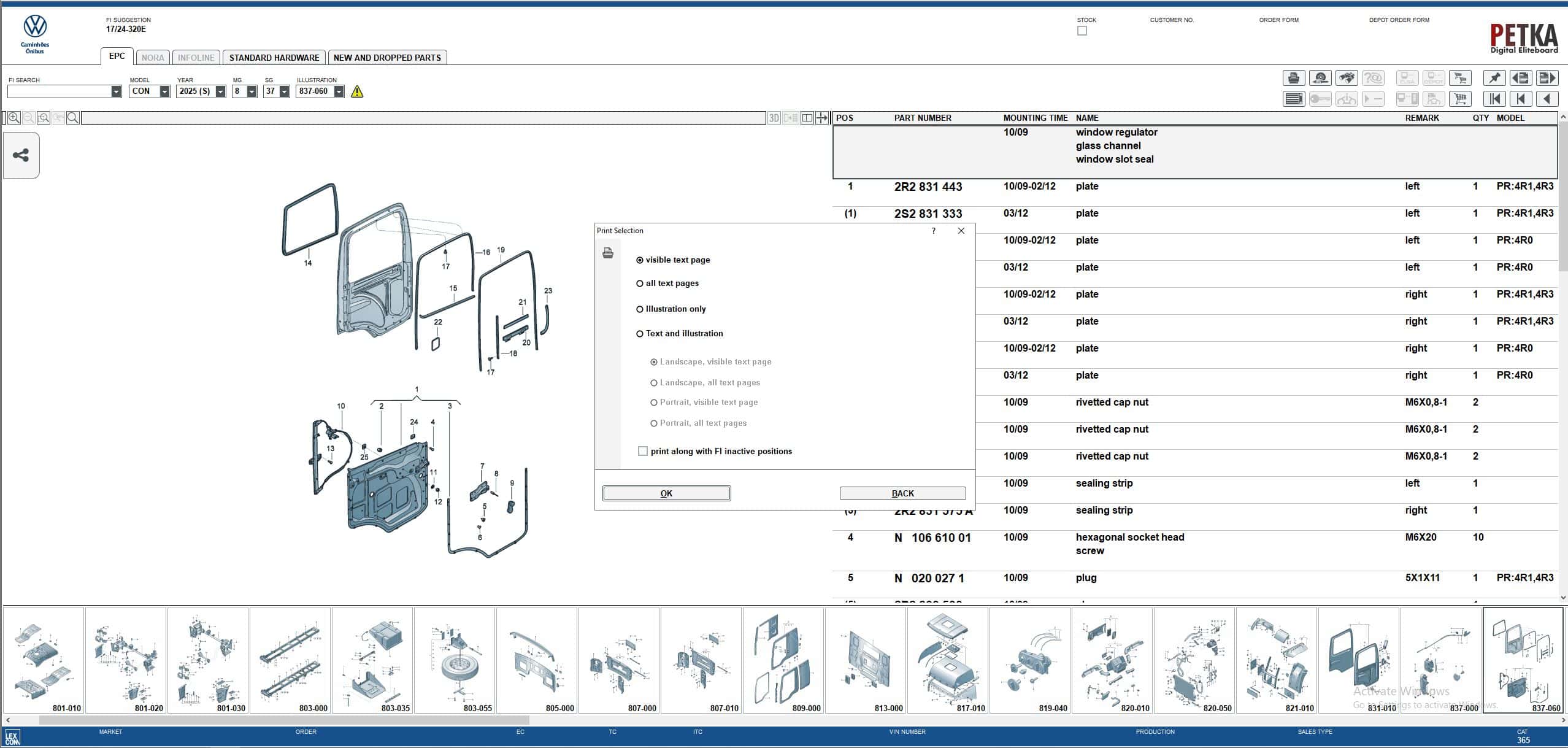This screenshot has height=748, width=1568.
Task: Zoom into the illustration with the zoom-in magnifier
Action: tap(13, 117)
